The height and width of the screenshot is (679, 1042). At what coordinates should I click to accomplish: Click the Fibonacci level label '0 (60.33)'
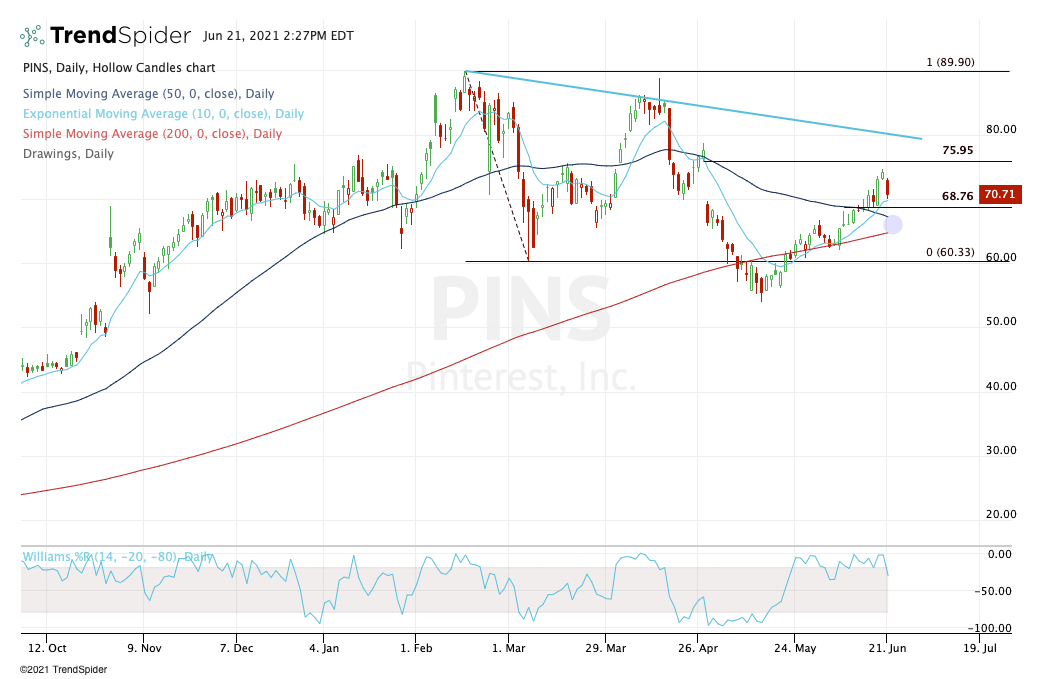(x=950, y=252)
